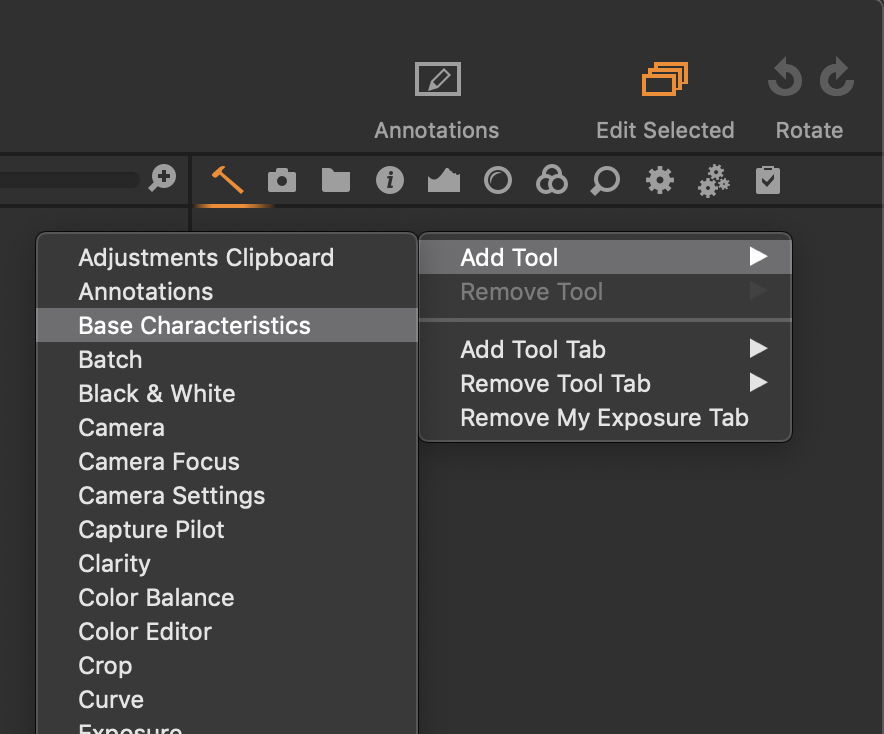
Task: Click Remove My Exposure Tab
Action: (603, 417)
